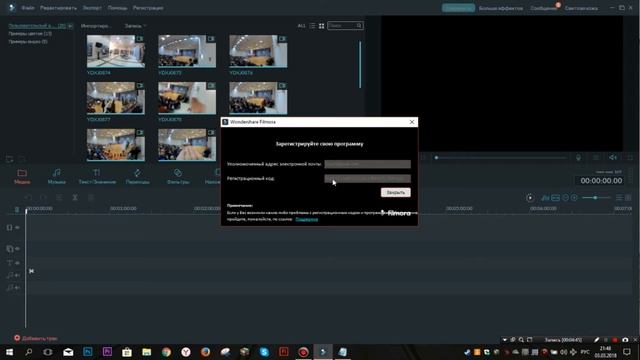Click the media library vertical scrollbar

pyautogui.click(x=360, y=64)
